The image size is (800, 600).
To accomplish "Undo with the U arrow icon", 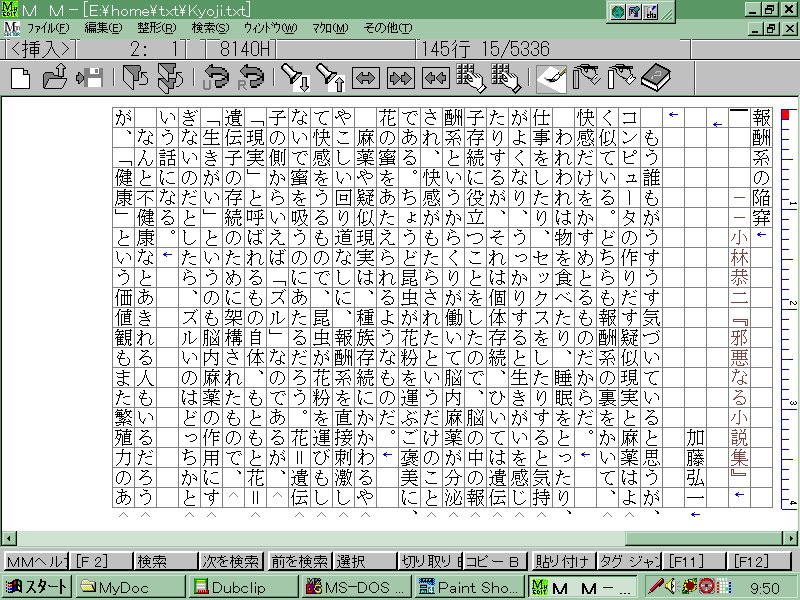I will [x=216, y=78].
